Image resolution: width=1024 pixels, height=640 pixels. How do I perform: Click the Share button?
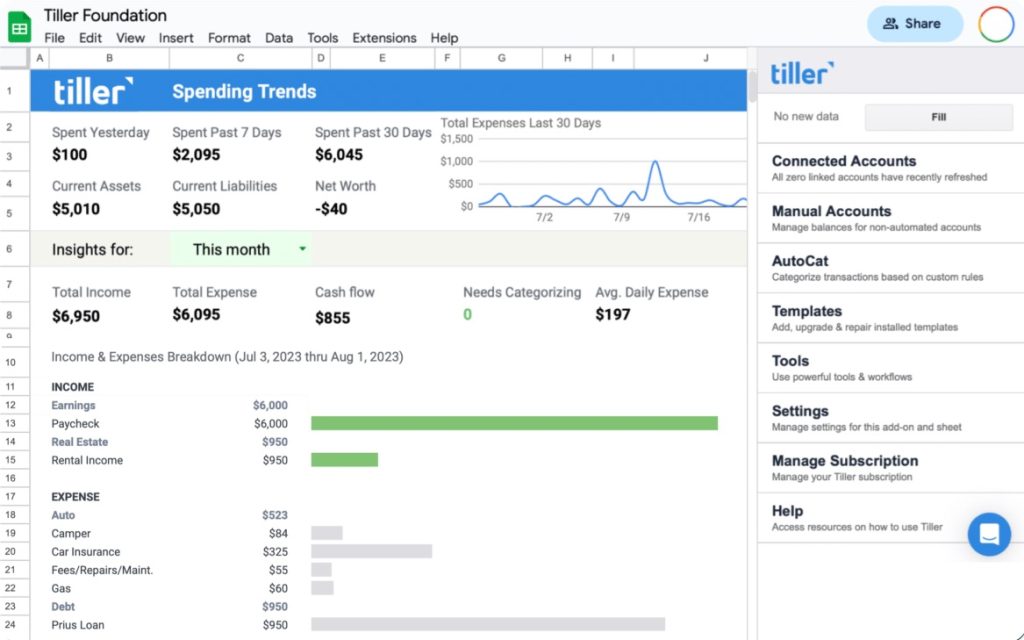[914, 24]
